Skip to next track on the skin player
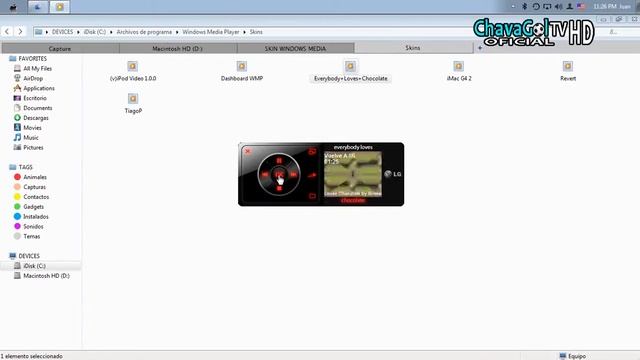This screenshot has height=360, width=640. (x=293, y=174)
